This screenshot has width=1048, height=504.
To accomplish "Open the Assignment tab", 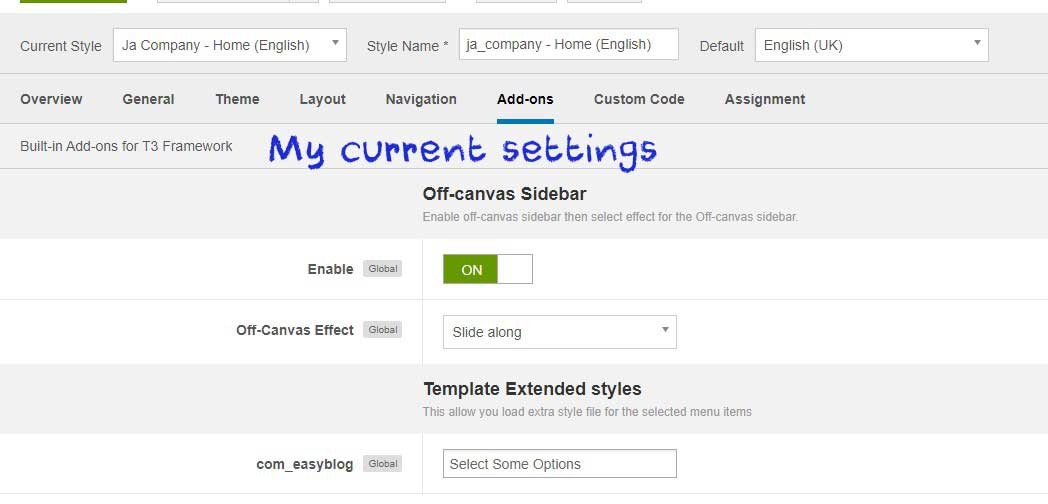I will point(765,99).
